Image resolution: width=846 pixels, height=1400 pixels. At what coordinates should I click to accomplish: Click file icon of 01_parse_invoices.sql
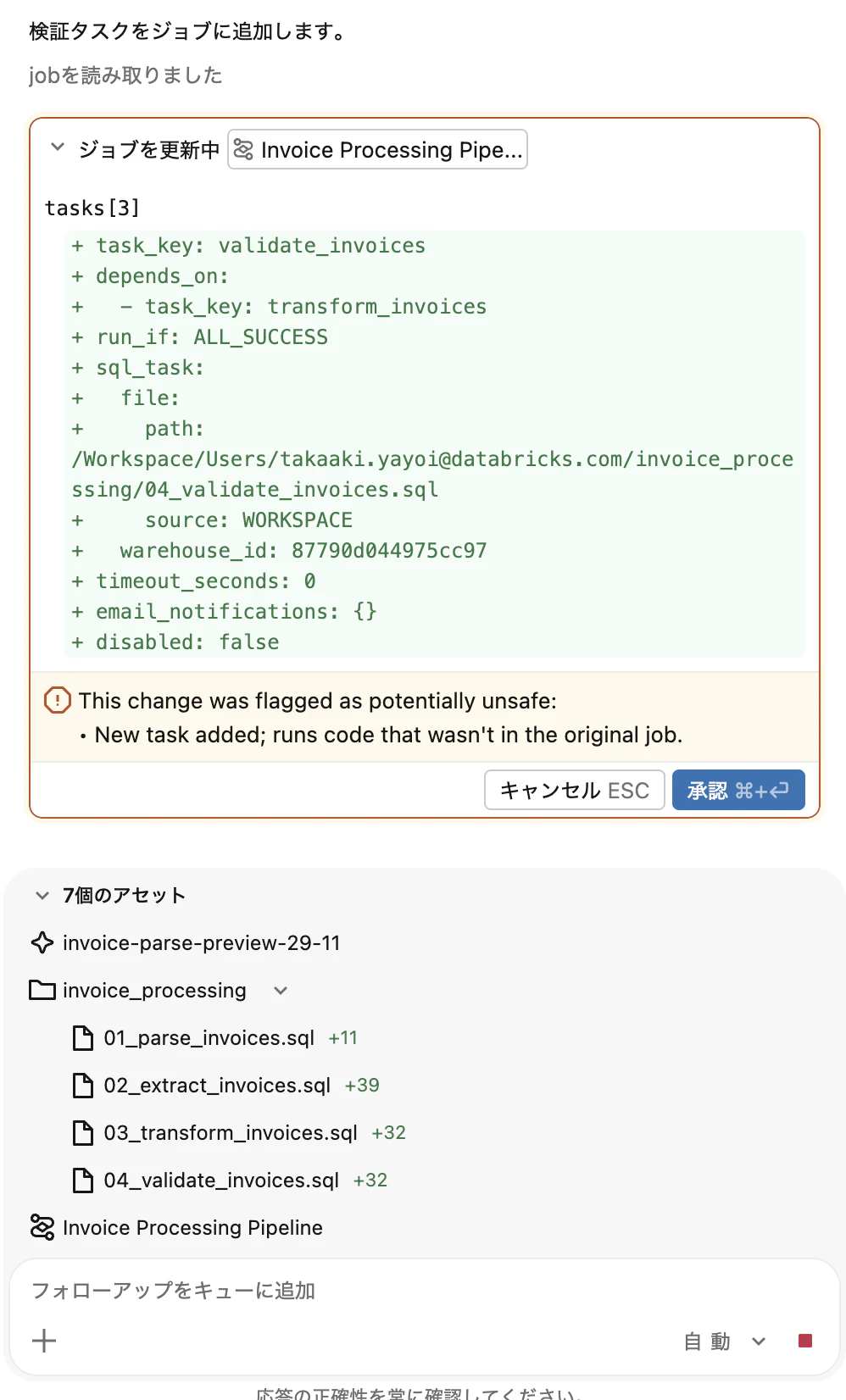coord(83,1037)
